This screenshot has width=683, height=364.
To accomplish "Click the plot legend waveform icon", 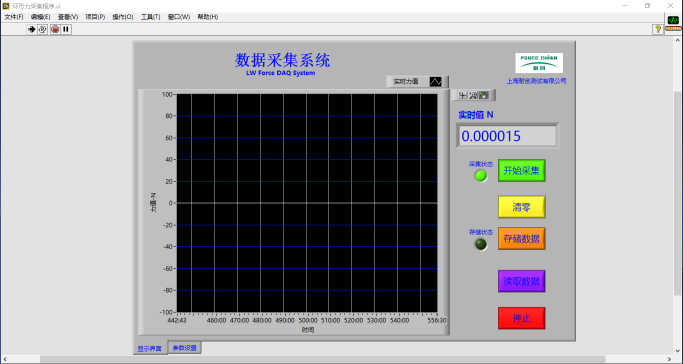I will tap(436, 81).
